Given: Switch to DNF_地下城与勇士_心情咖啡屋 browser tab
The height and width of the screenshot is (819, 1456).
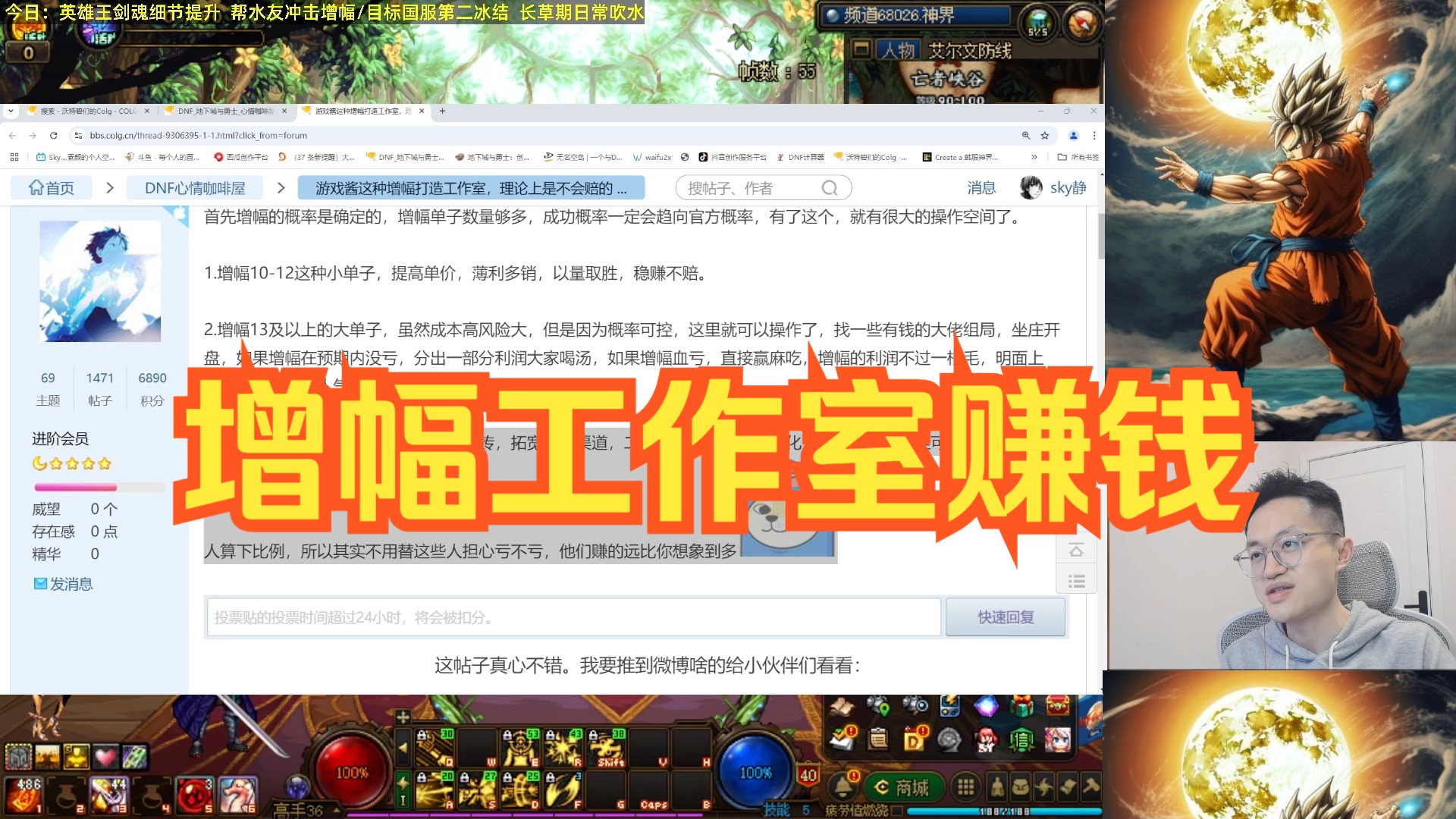Looking at the screenshot, I should tap(225, 111).
